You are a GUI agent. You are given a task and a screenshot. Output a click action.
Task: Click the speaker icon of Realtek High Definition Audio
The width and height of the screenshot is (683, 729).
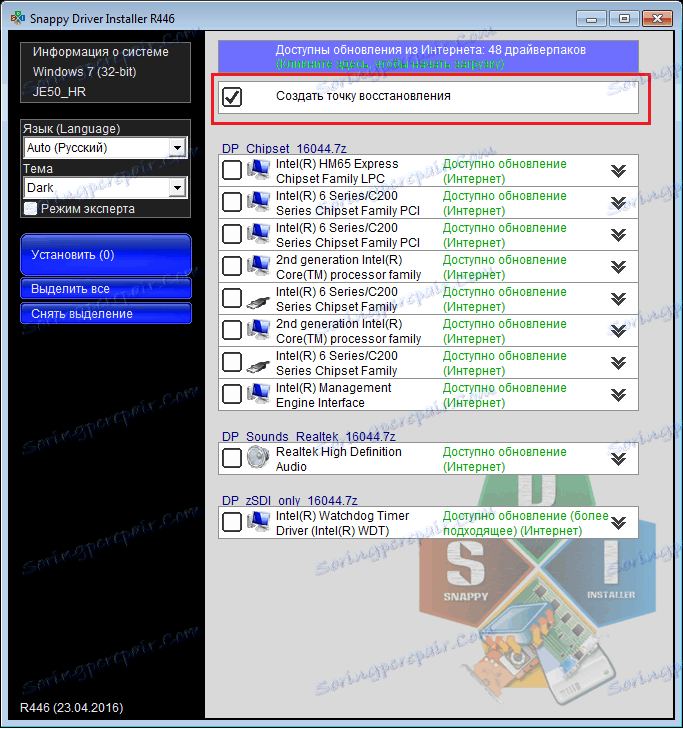point(259,458)
